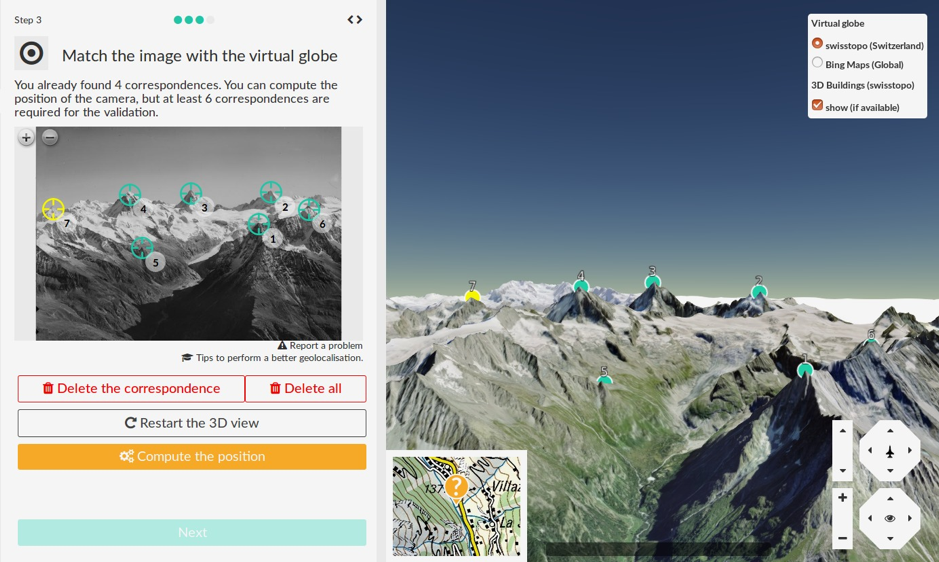Select Bing Maps (Global) globe option
This screenshot has height=562, width=939.
pyautogui.click(x=817, y=62)
